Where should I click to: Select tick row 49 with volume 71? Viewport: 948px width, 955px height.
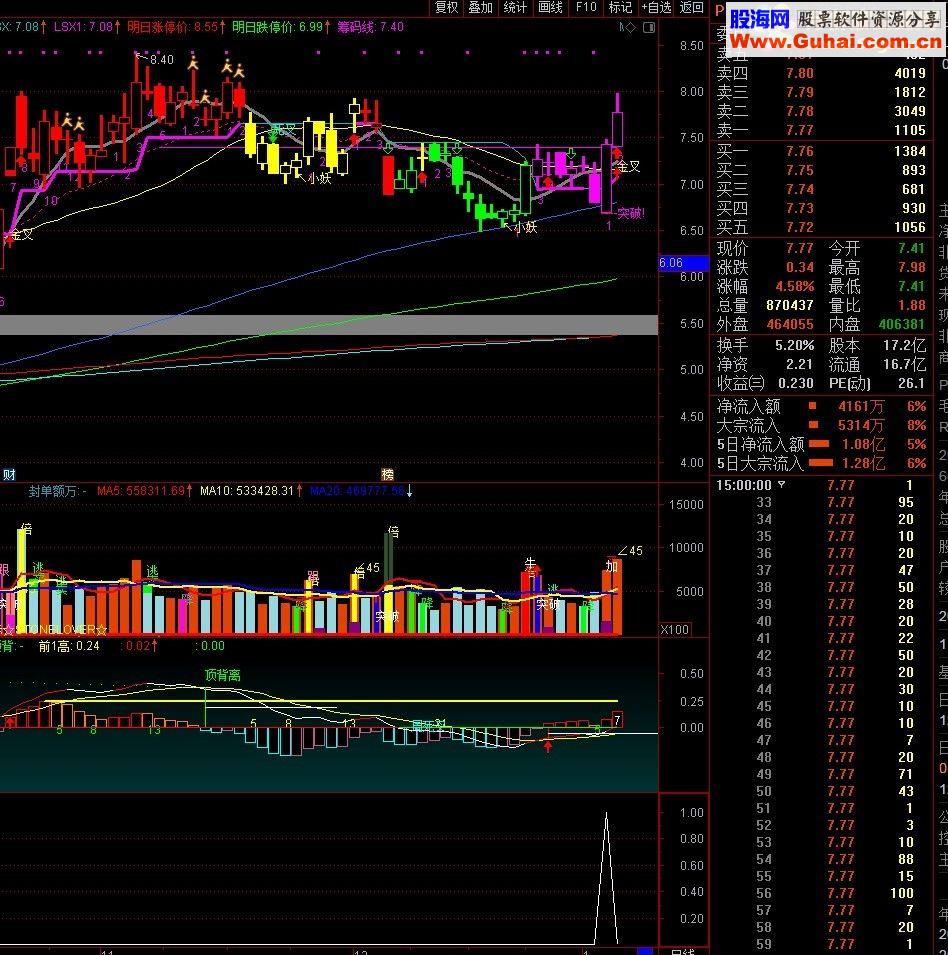pos(821,774)
